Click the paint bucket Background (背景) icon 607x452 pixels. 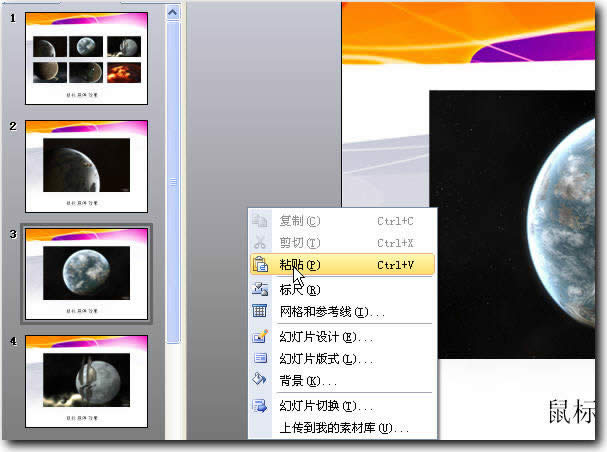260,380
